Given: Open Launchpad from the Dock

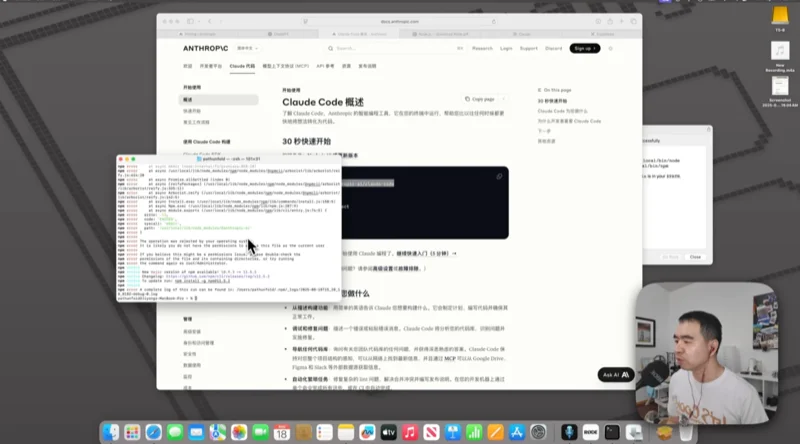Looking at the screenshot, I should tap(132, 433).
